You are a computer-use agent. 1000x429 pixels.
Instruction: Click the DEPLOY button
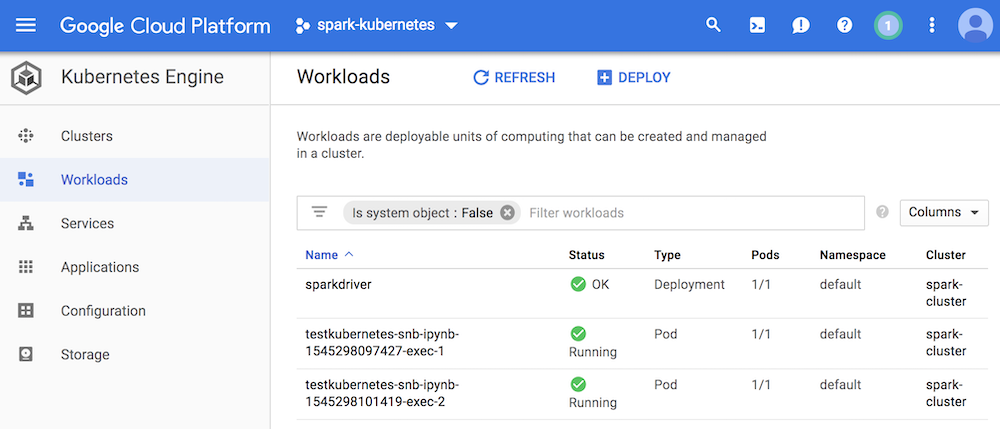(x=633, y=78)
